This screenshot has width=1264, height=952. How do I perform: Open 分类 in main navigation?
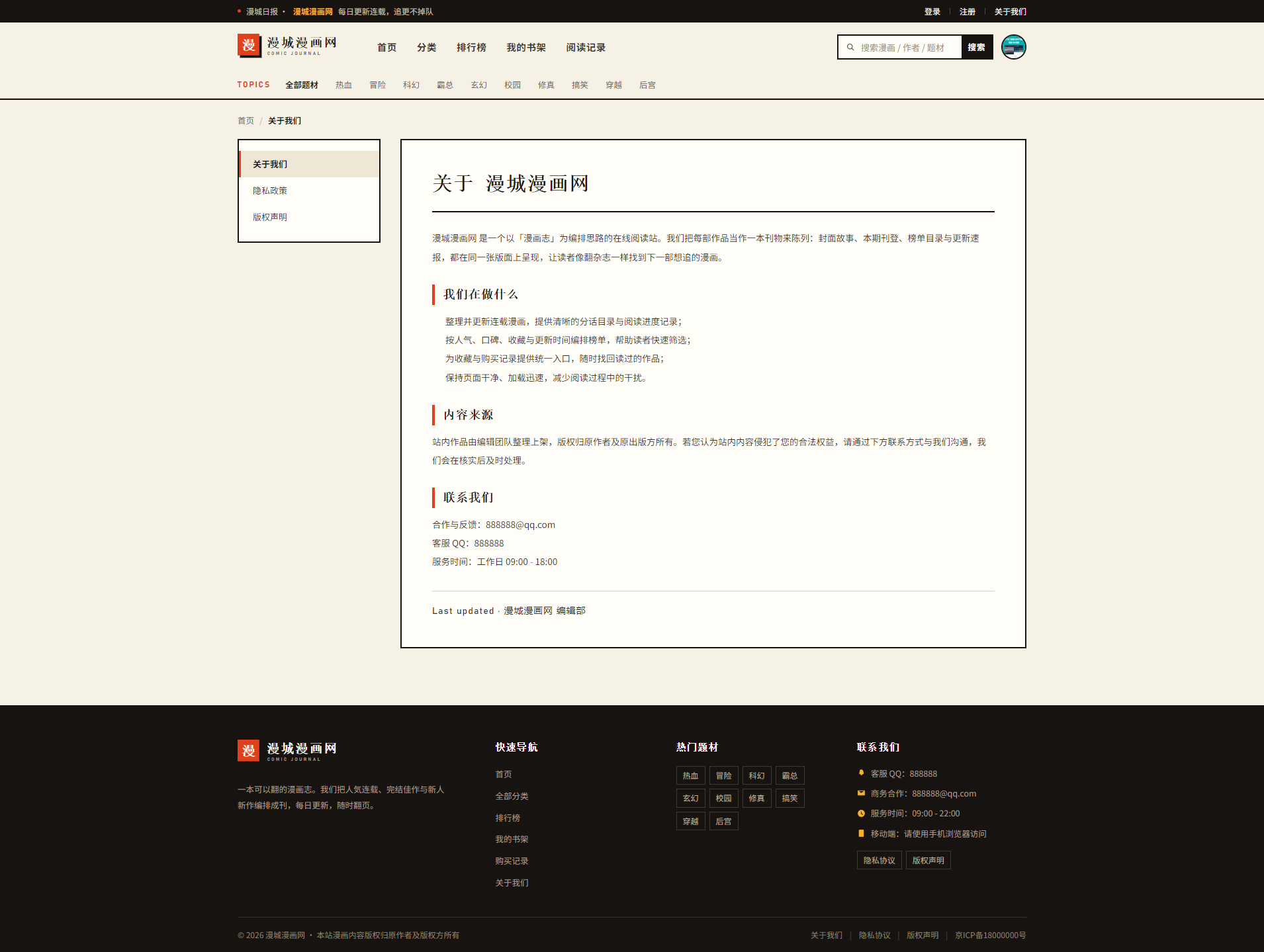pos(427,48)
